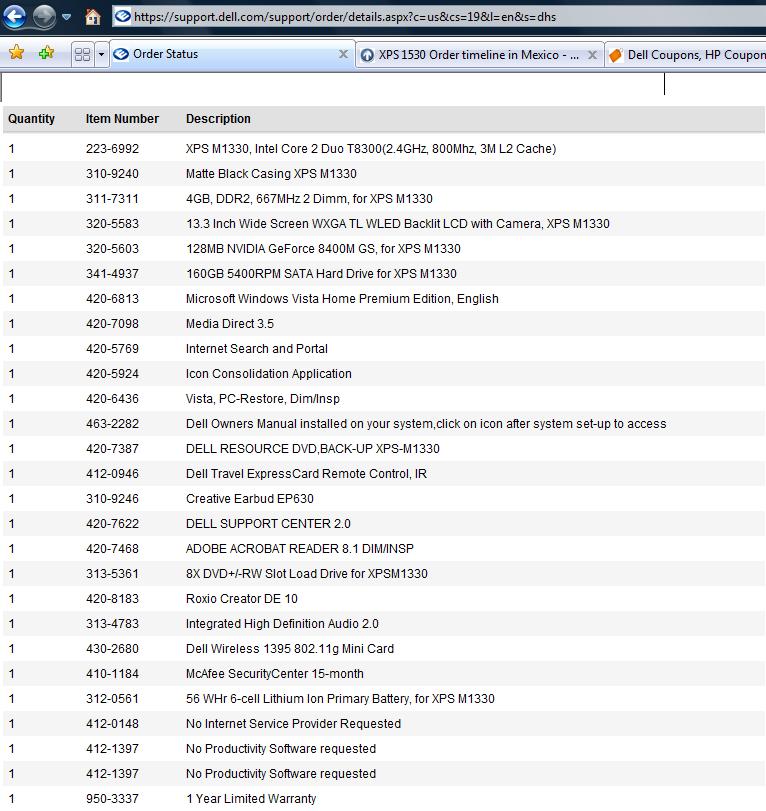
Task: Select No Internet Service Provider Requested text
Action: (x=293, y=724)
